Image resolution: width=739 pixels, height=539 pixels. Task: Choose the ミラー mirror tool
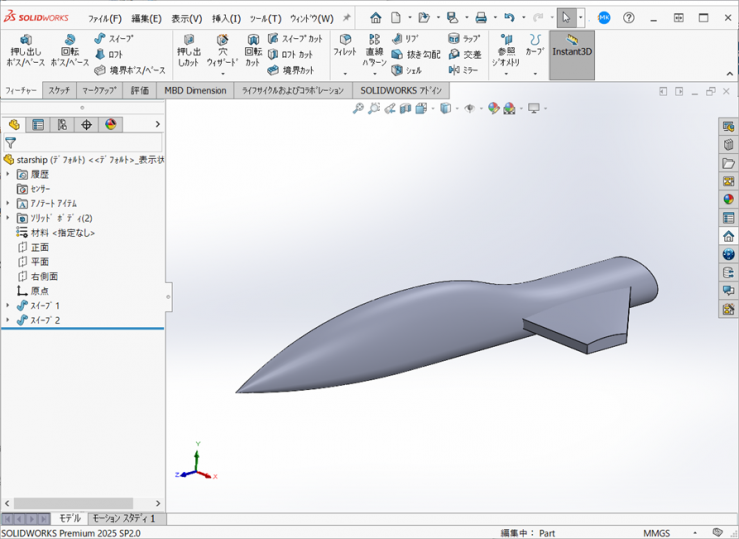click(x=464, y=70)
